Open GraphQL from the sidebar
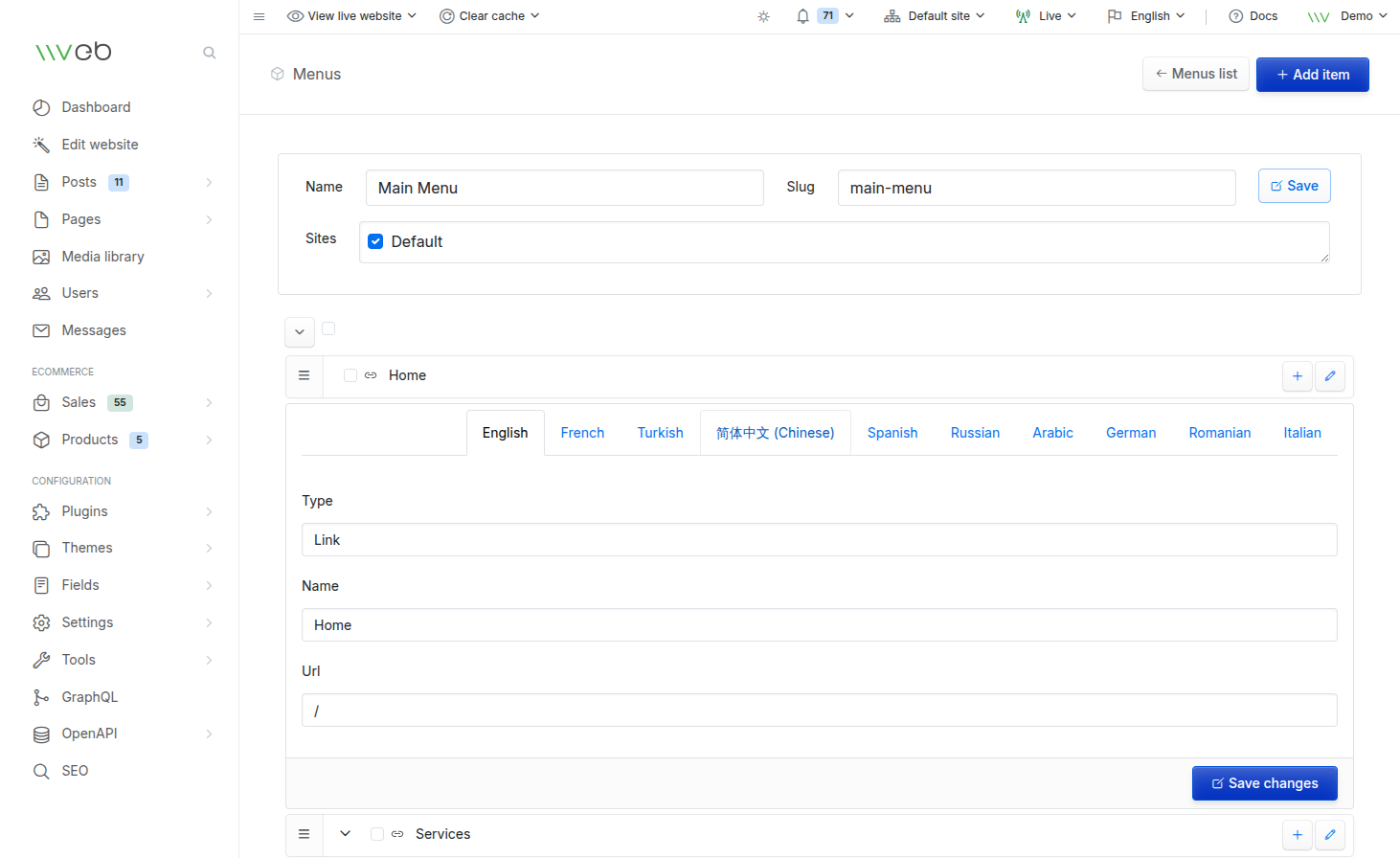 (89, 697)
